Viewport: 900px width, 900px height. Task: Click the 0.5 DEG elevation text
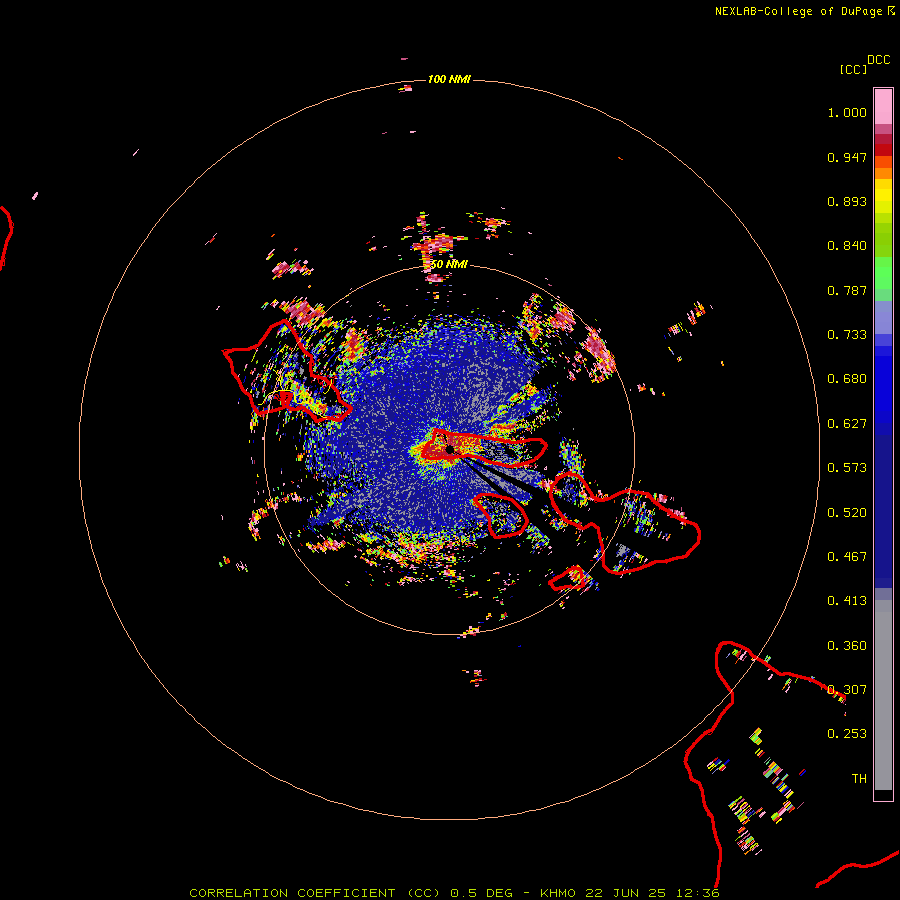point(482,893)
